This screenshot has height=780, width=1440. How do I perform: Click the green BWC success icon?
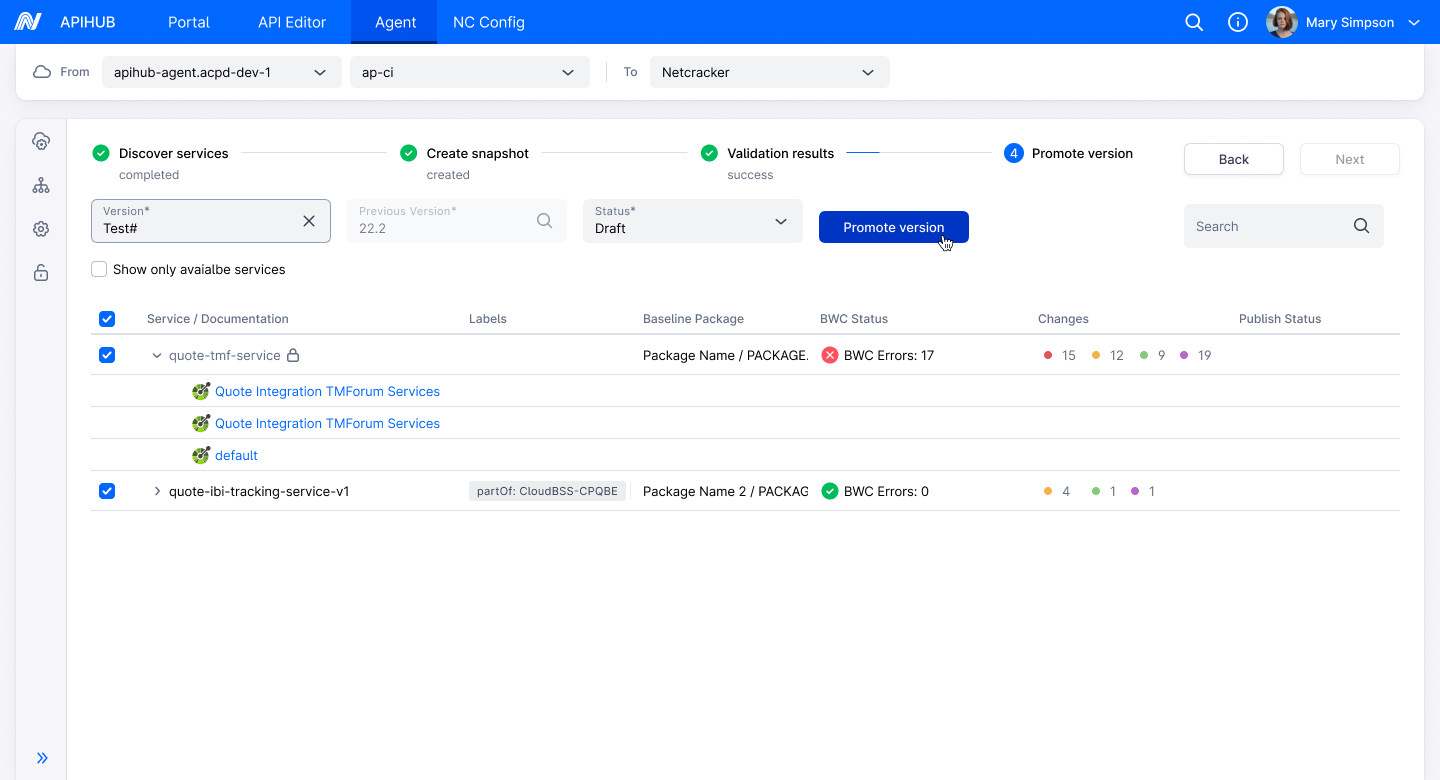(x=829, y=491)
